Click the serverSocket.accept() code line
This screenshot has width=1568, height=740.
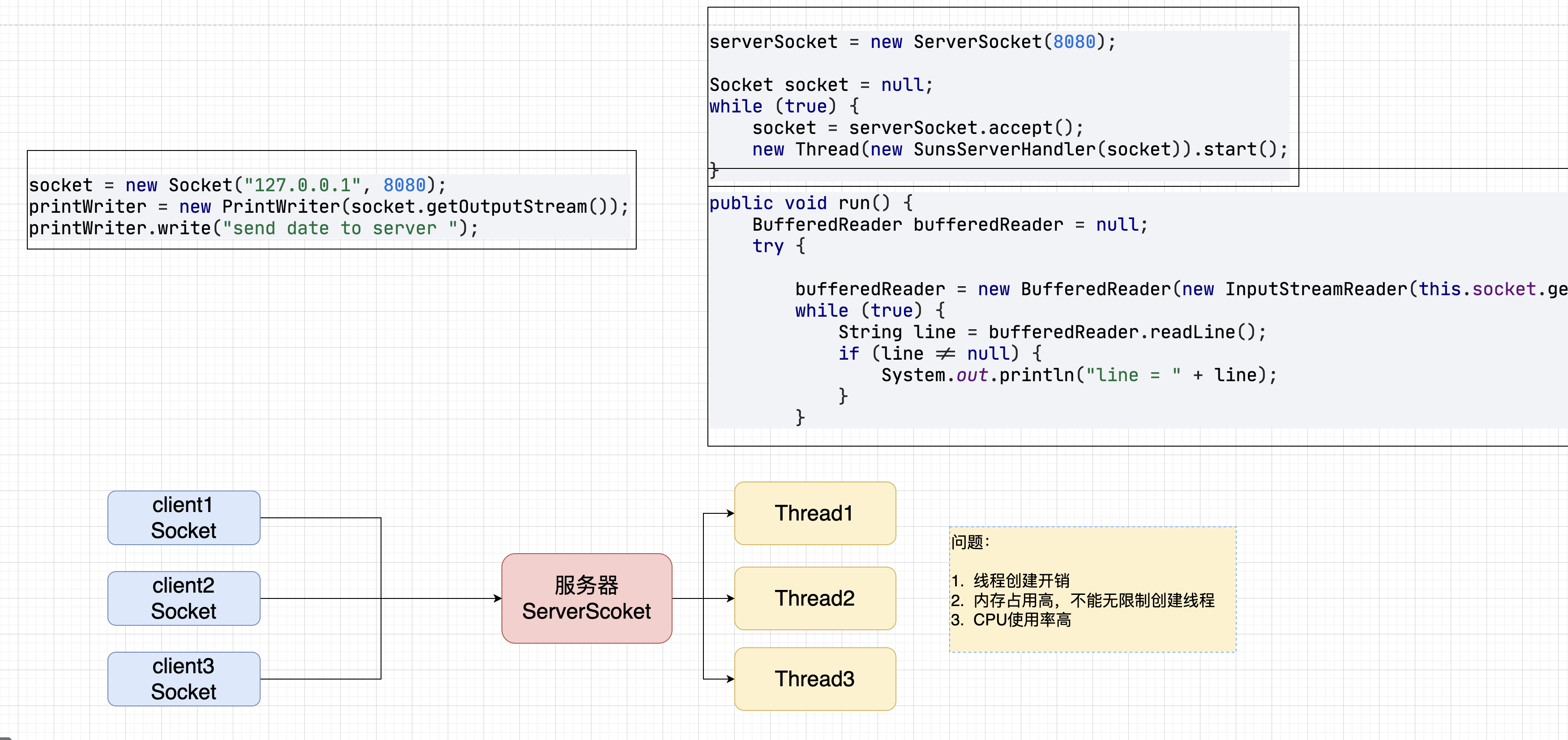(x=917, y=128)
